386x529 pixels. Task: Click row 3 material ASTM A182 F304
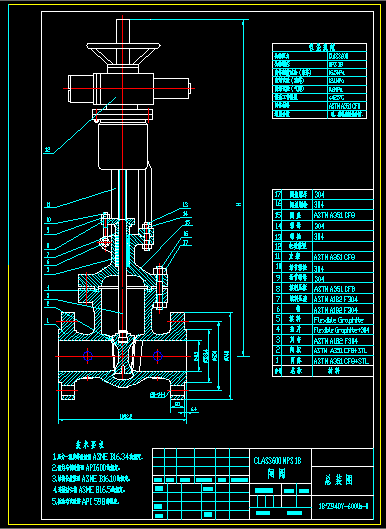point(336,340)
